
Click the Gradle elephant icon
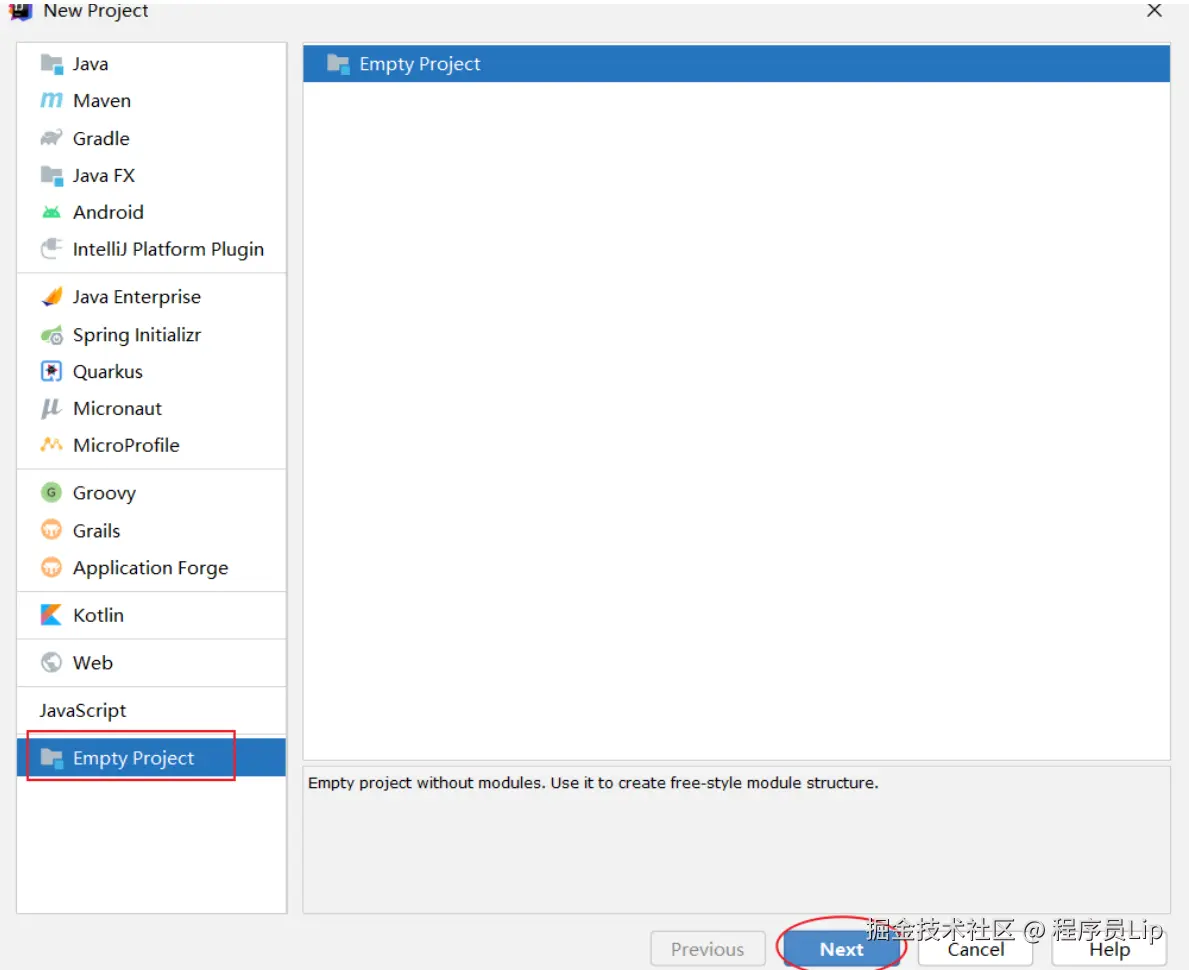tap(52, 138)
